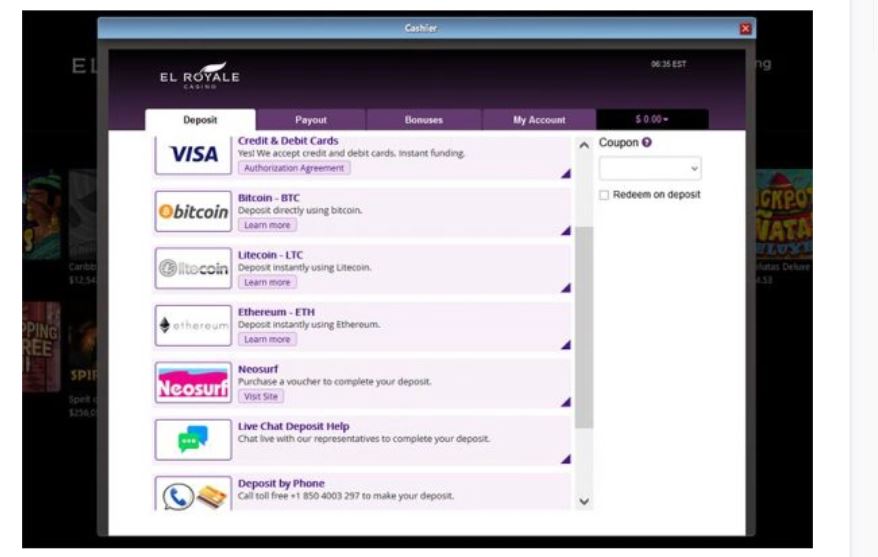878x557 pixels.
Task: Open the Bonuses tab
Action: pos(424,120)
